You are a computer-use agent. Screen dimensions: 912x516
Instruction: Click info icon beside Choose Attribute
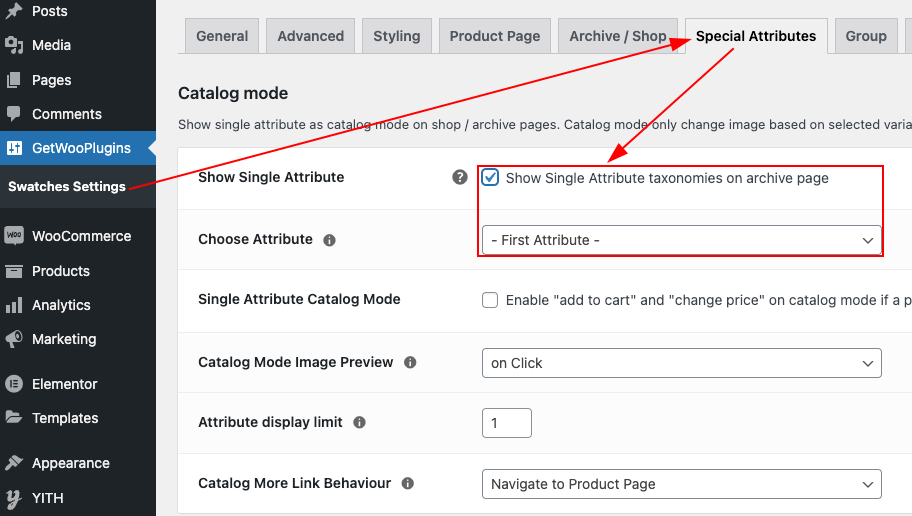(329, 240)
